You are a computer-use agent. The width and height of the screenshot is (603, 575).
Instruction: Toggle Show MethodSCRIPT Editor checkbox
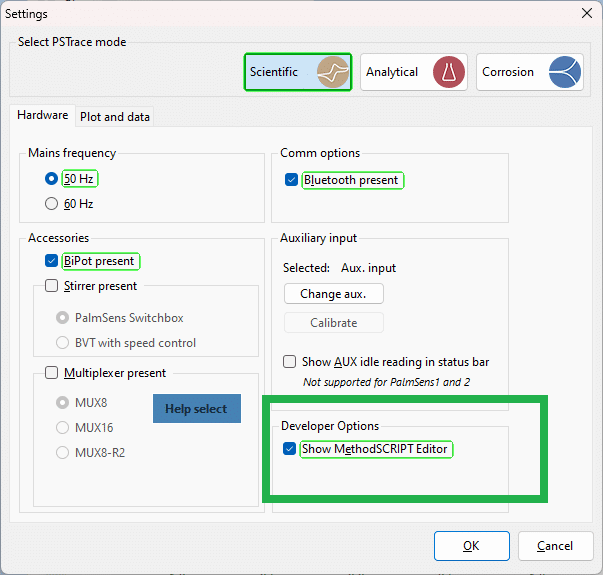tap(289, 449)
